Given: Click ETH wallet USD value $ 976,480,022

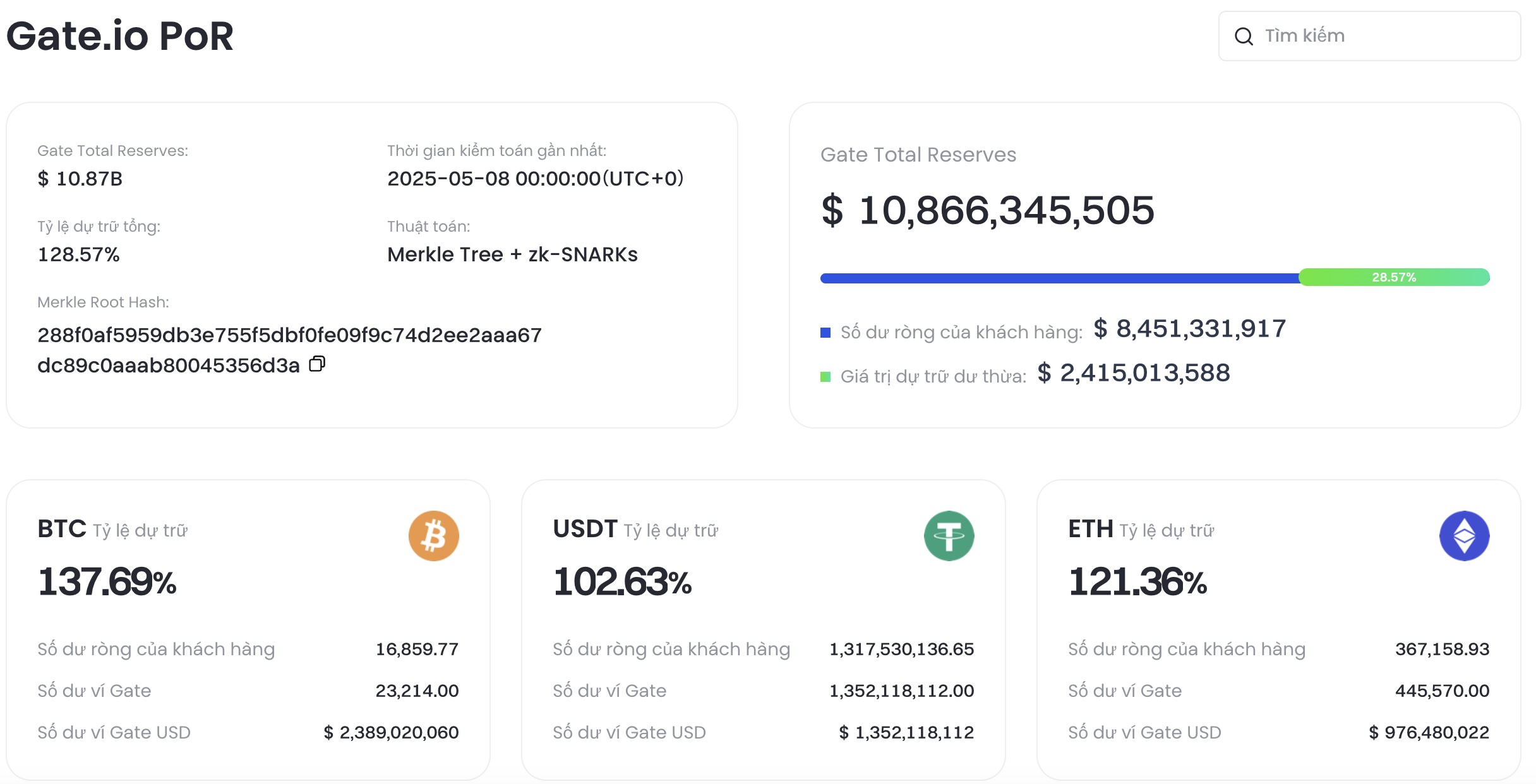Looking at the screenshot, I should (x=1429, y=732).
